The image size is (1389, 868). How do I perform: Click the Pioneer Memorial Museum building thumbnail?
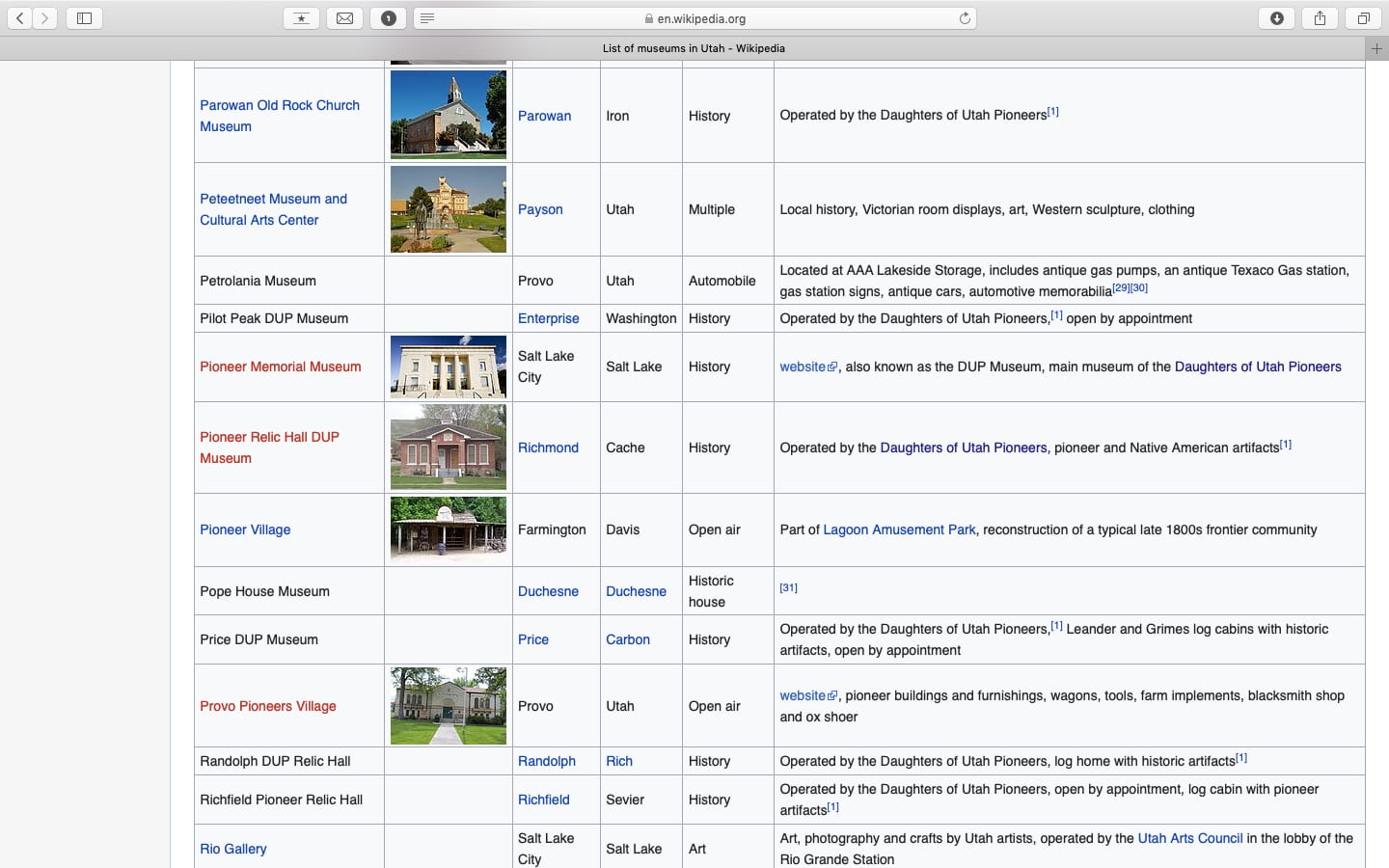(448, 366)
